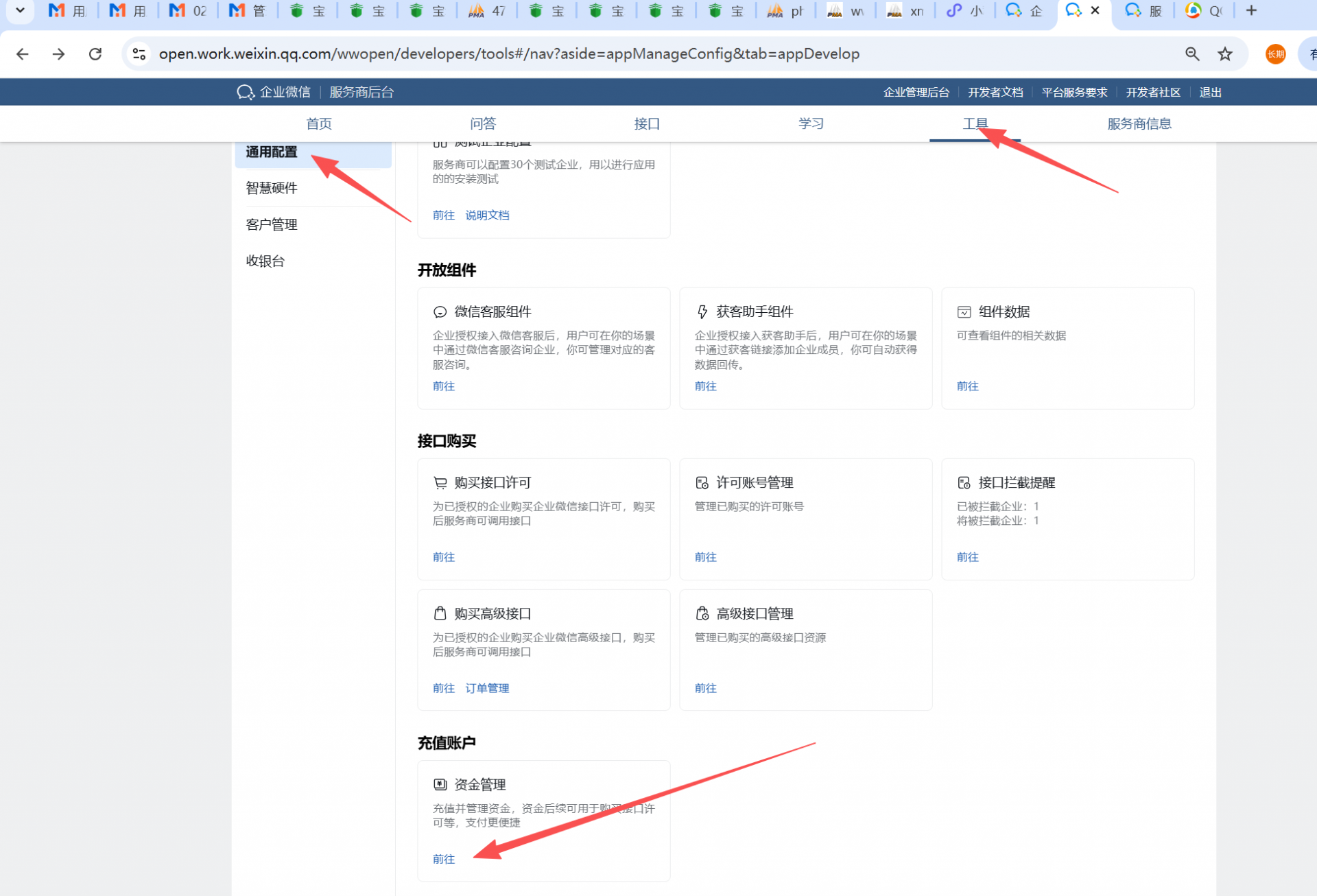
Task: Click the 资金管理 wallet icon
Action: click(x=440, y=784)
